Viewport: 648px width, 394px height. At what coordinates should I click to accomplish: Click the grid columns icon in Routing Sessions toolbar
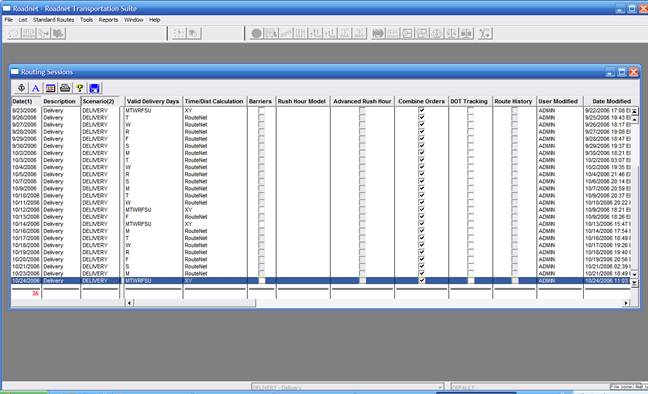(50, 88)
